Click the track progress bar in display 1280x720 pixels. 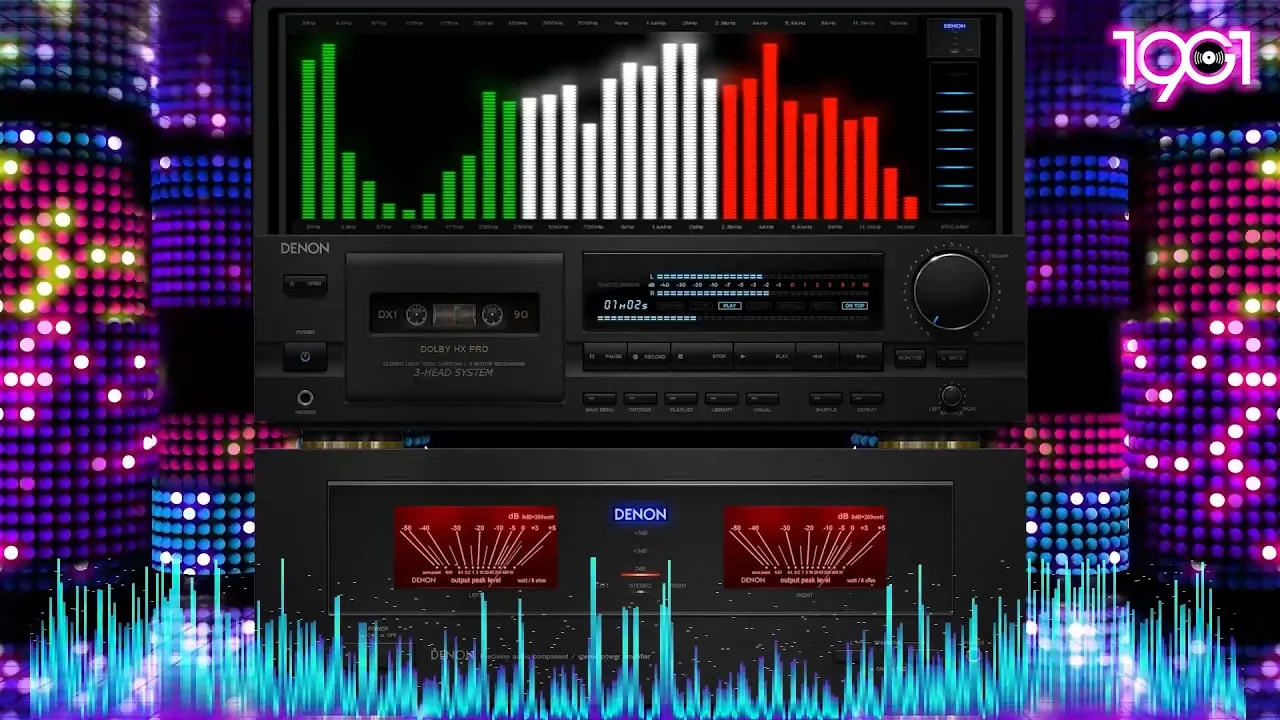[733, 319]
